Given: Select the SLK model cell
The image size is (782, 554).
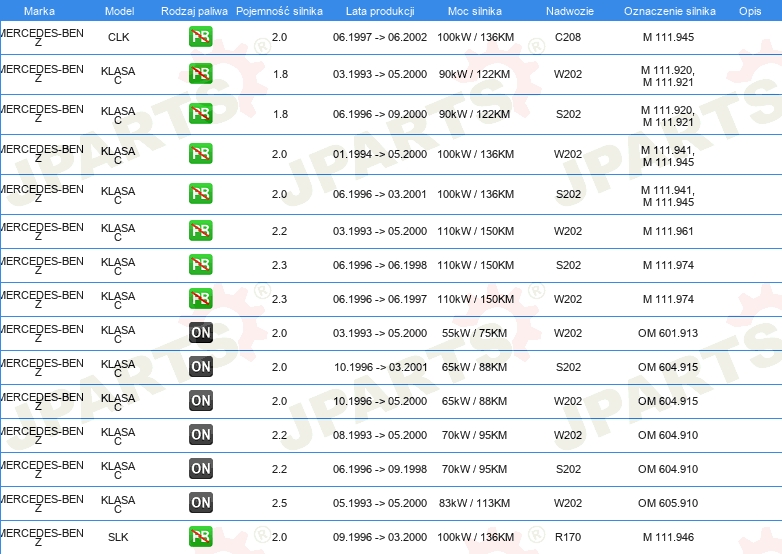Looking at the screenshot, I should pos(118,538).
